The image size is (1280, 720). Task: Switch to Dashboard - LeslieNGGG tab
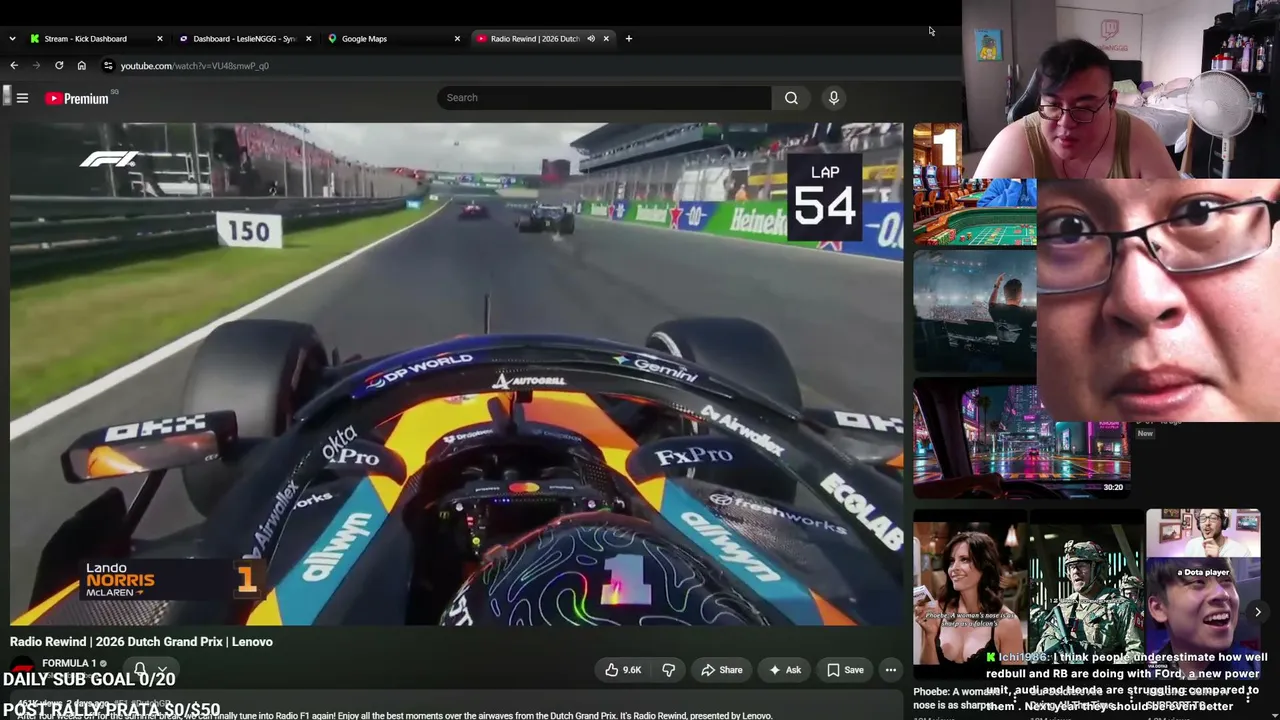244,38
